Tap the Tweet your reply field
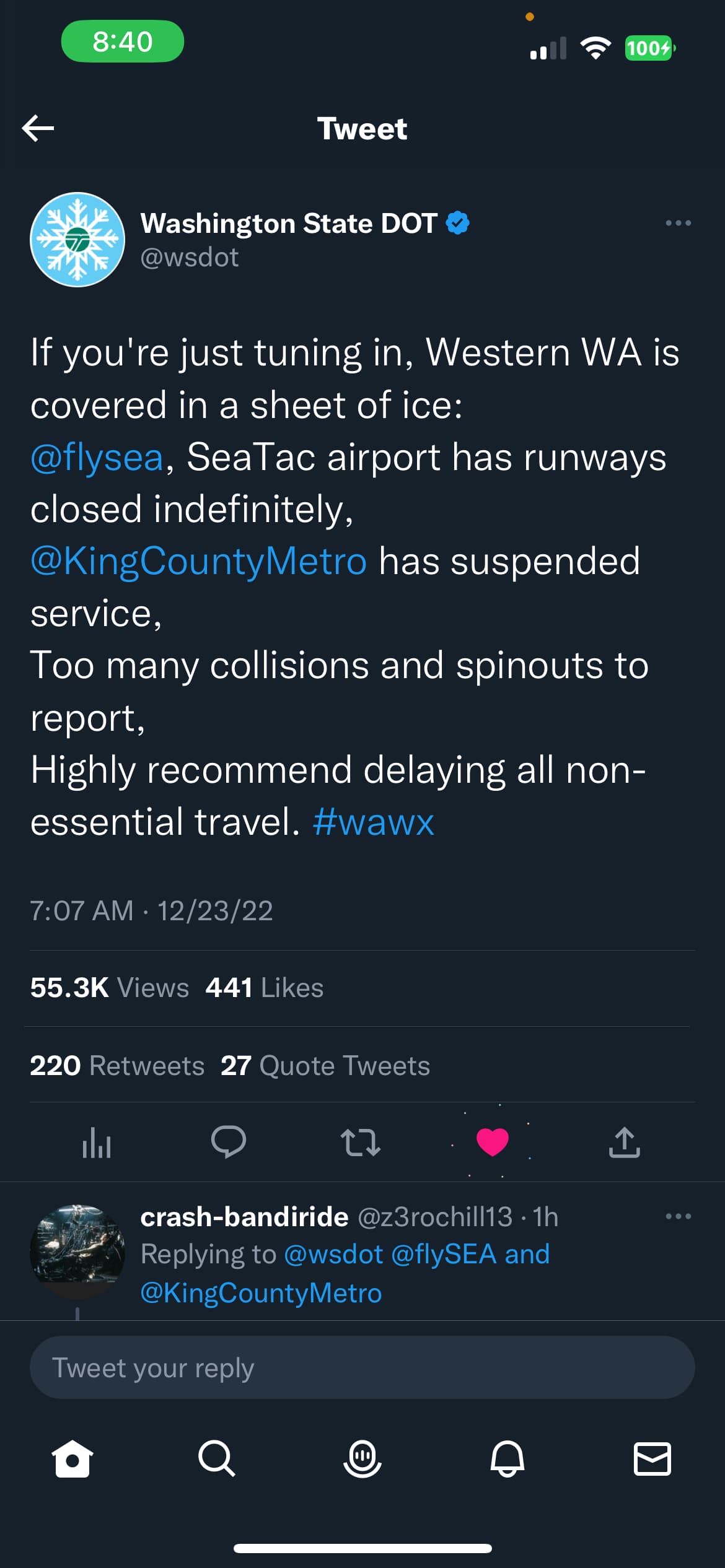The height and width of the screenshot is (1568, 725). click(x=362, y=1367)
